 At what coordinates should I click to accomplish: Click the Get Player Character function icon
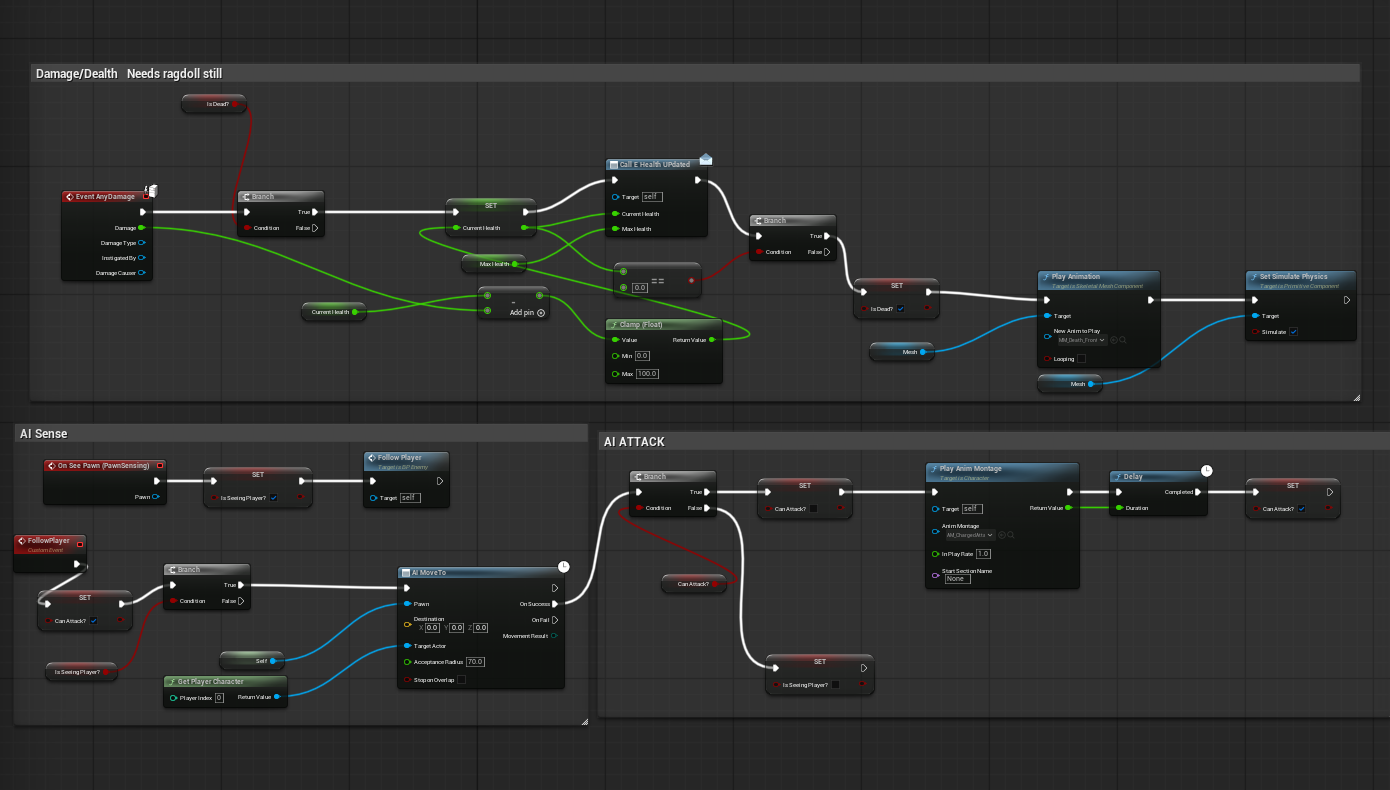click(x=170, y=682)
